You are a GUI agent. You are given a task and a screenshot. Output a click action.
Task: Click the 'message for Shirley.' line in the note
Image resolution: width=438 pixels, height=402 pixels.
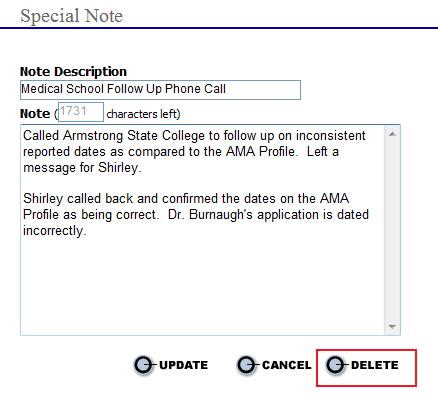click(x=82, y=168)
